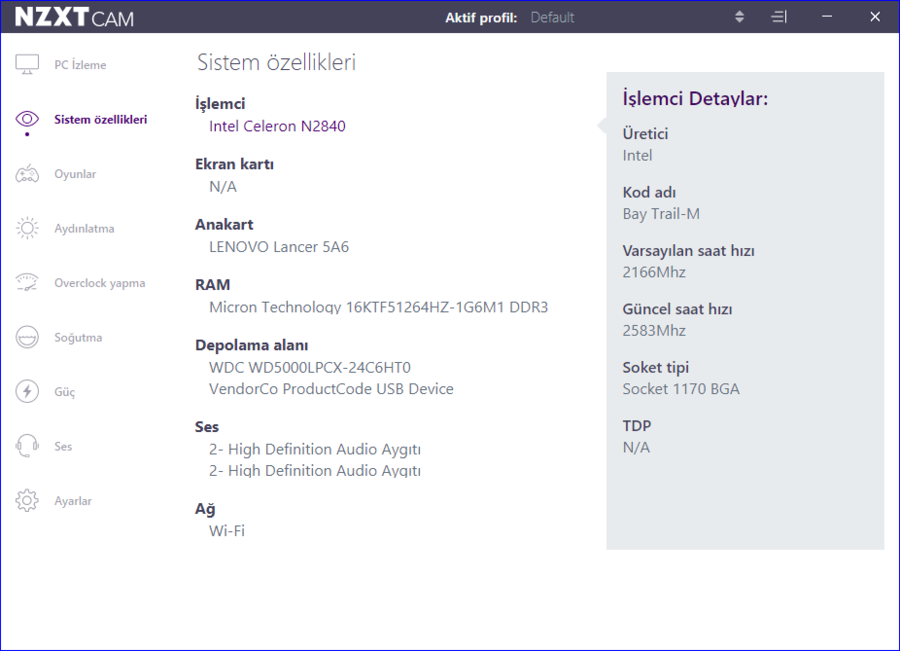The image size is (900, 651).
Task: Click the Anakart heading
Action: (x=224, y=224)
